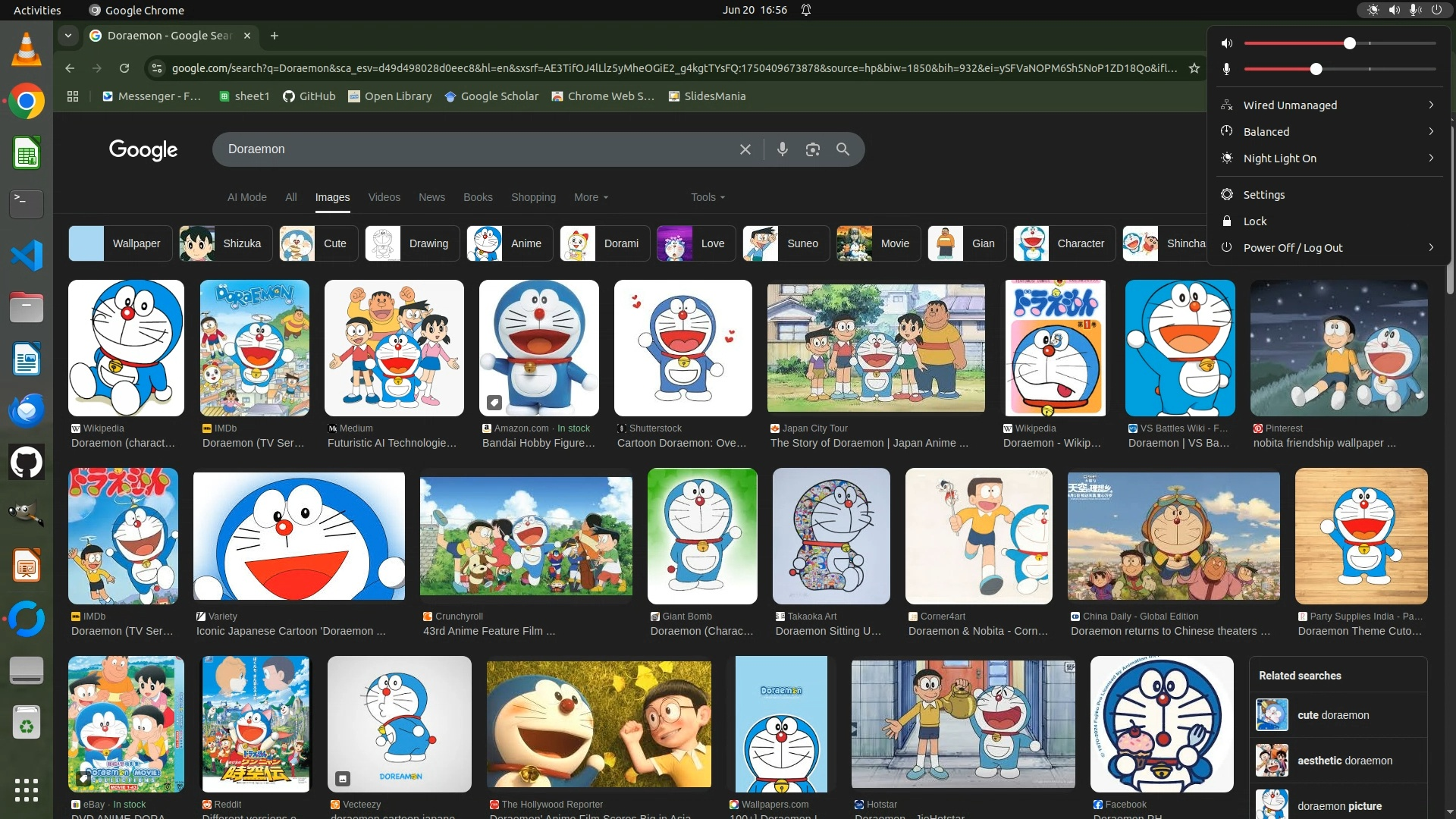Bookmark this page with the star icon
Screen dimensions: 1456x819
point(1194,68)
